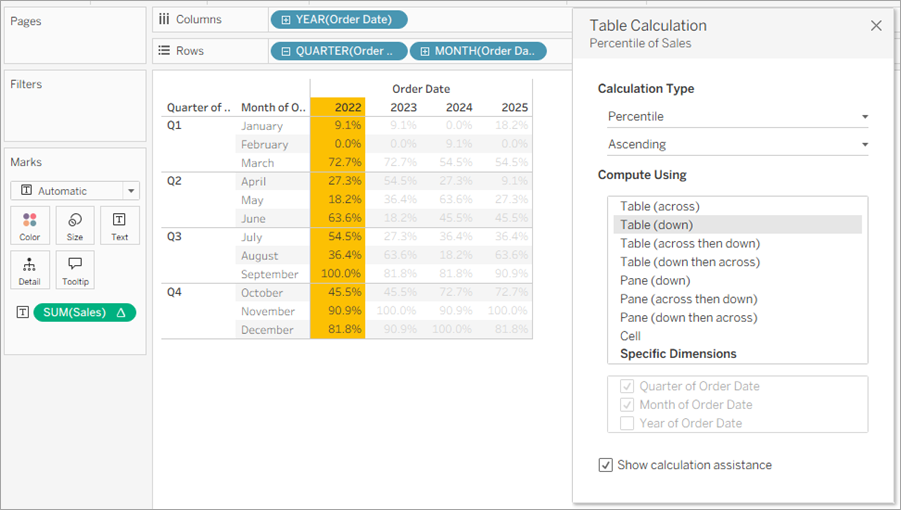The height and width of the screenshot is (510, 901).
Task: Open the Size marks card
Action: click(75, 226)
